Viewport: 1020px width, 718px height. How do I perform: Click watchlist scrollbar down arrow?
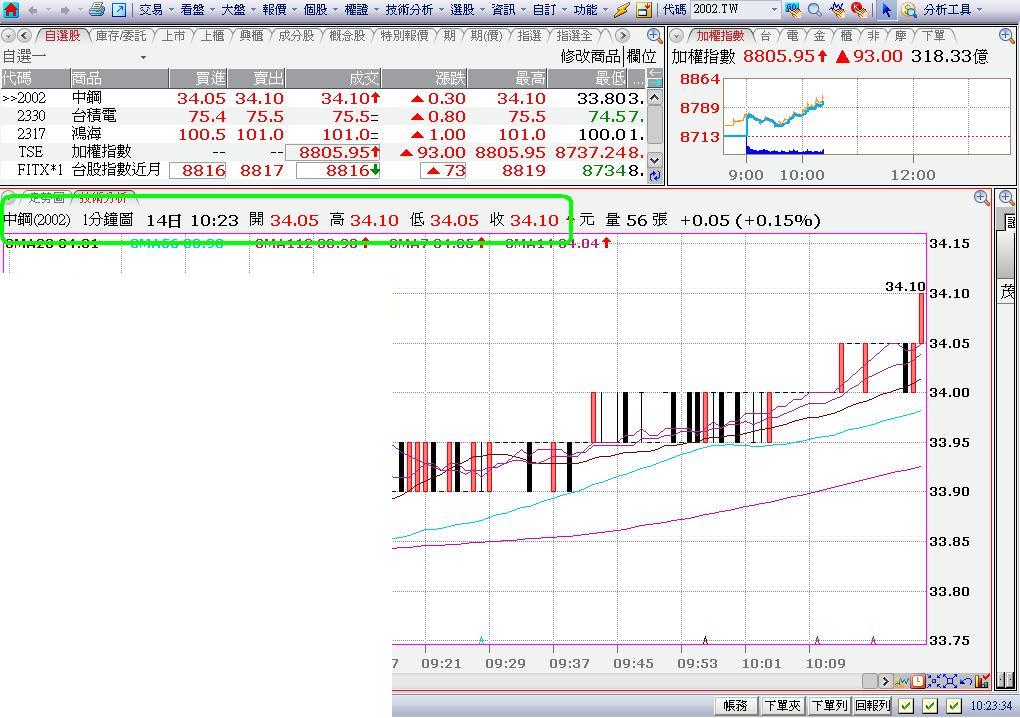[x=655, y=159]
